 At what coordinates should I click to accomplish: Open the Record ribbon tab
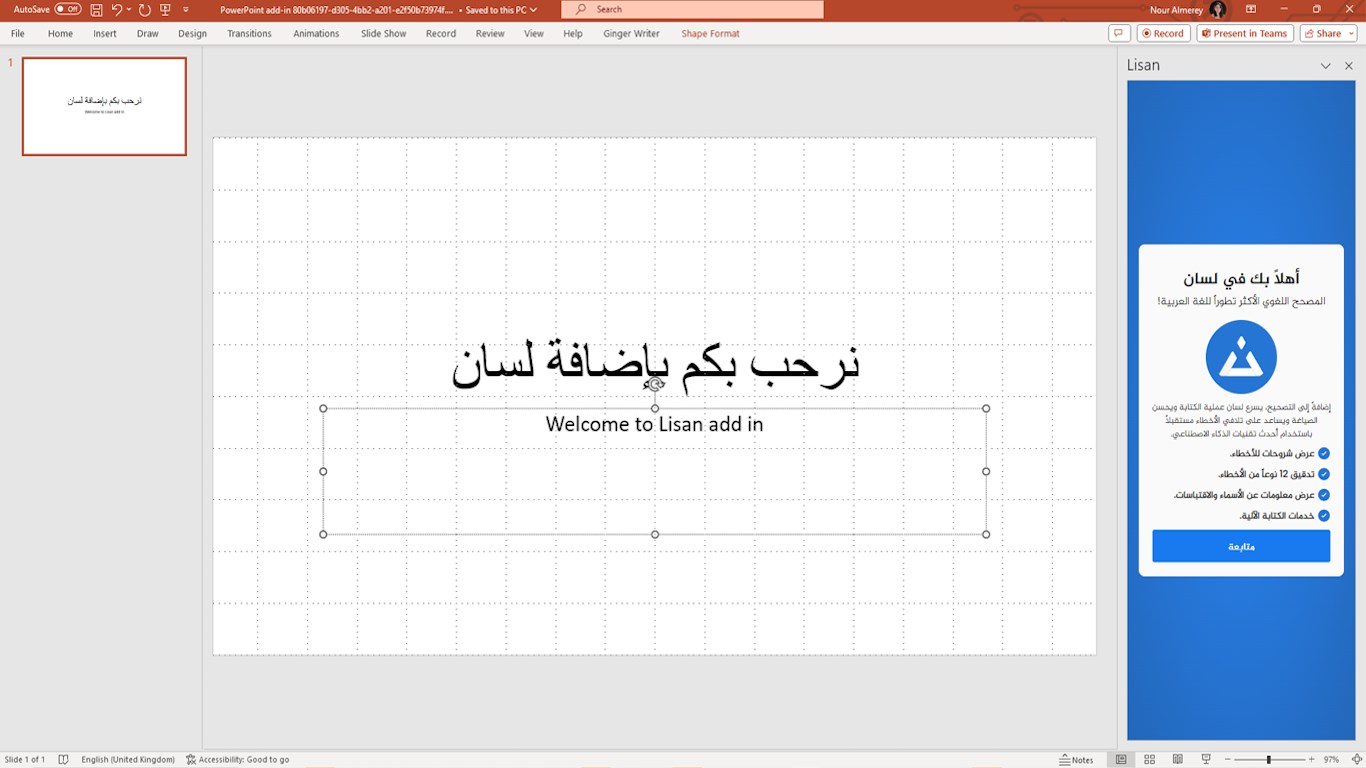tap(440, 33)
